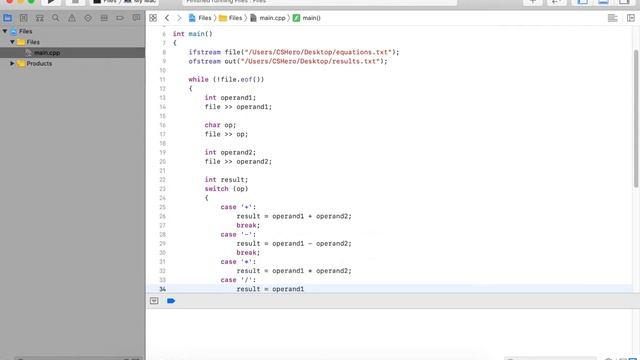Screen dimensions: 640x360
Task: Click the case '/' label
Action: (238, 280)
